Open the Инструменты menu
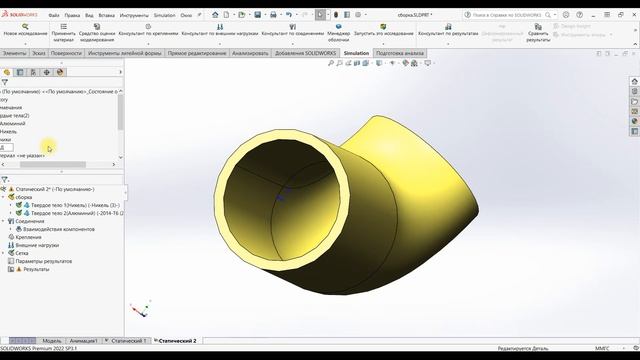The image size is (640, 360). 134,15
